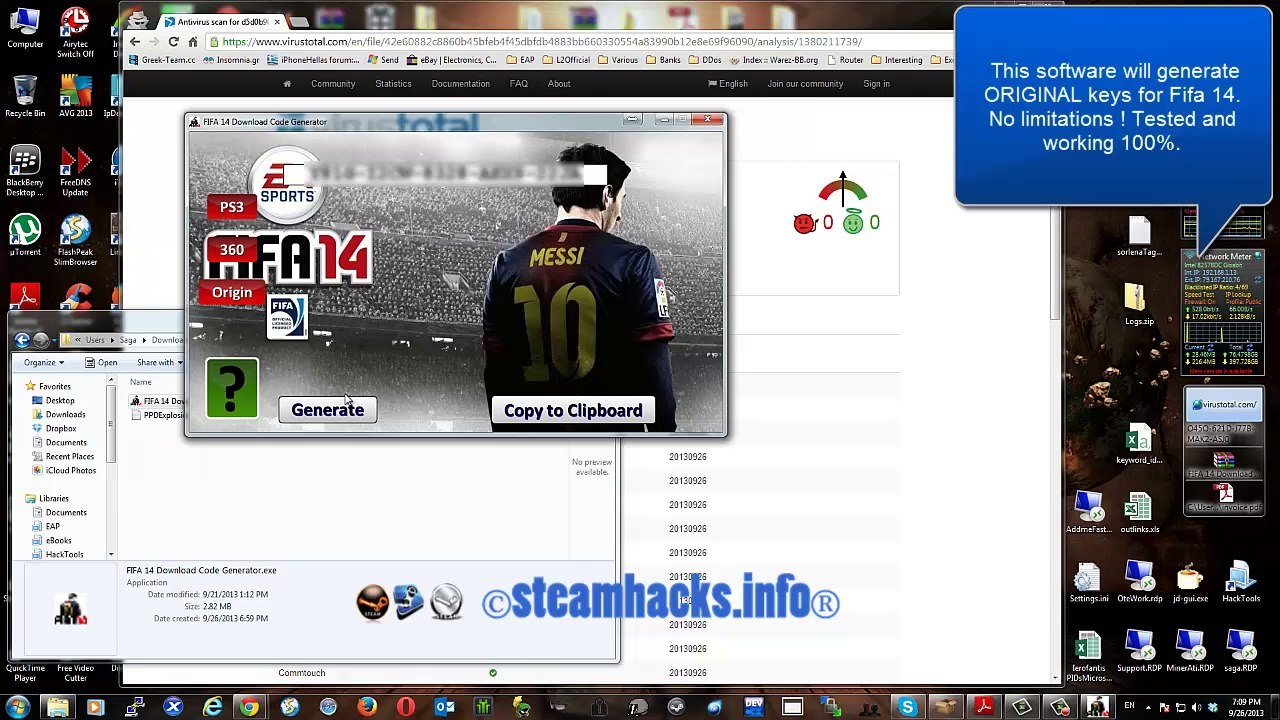Open Skype from the taskbar
This screenshot has height=720, width=1280.
coord(907,708)
